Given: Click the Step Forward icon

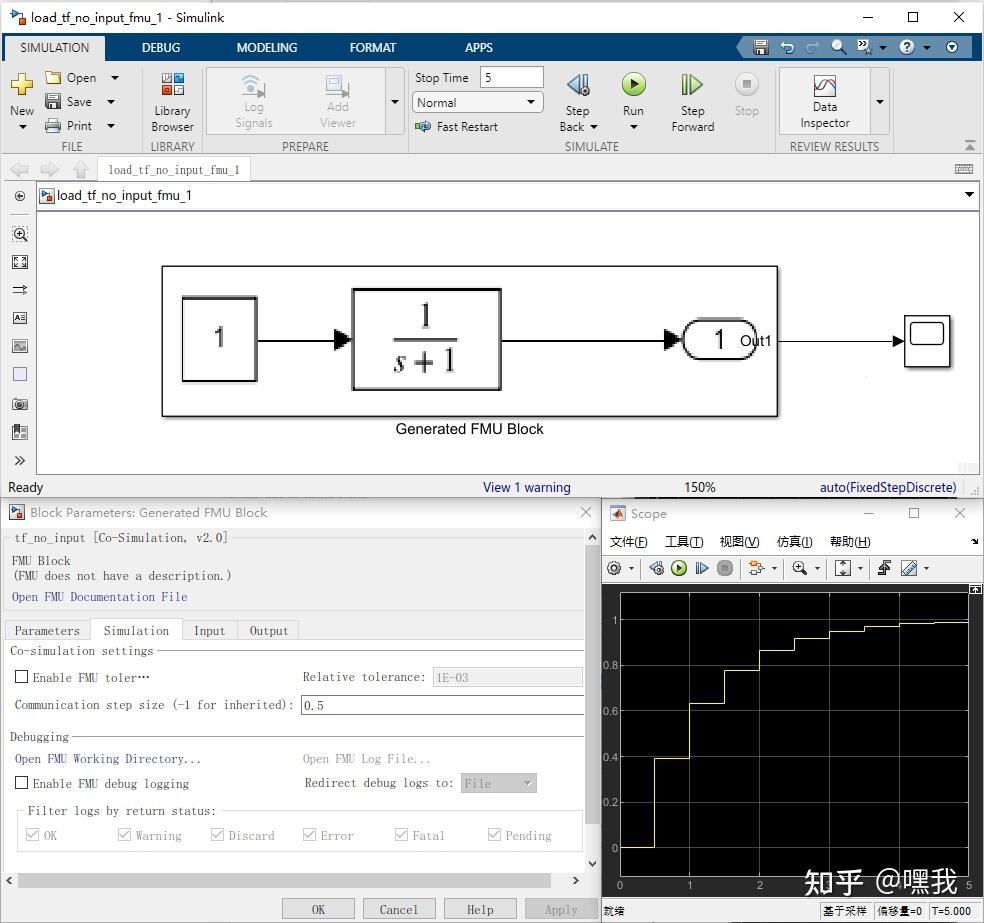Looking at the screenshot, I should point(692,85).
